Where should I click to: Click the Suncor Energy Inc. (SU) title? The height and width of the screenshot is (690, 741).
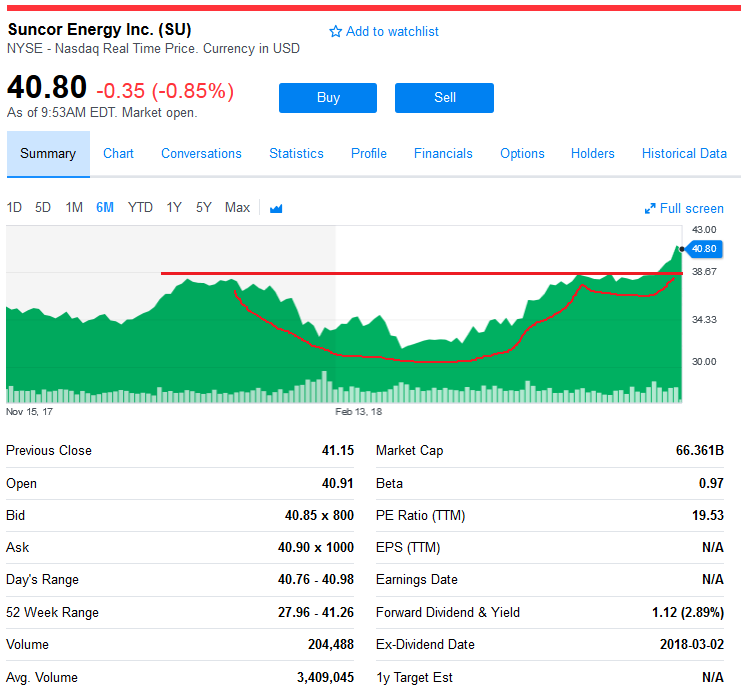[x=100, y=29]
